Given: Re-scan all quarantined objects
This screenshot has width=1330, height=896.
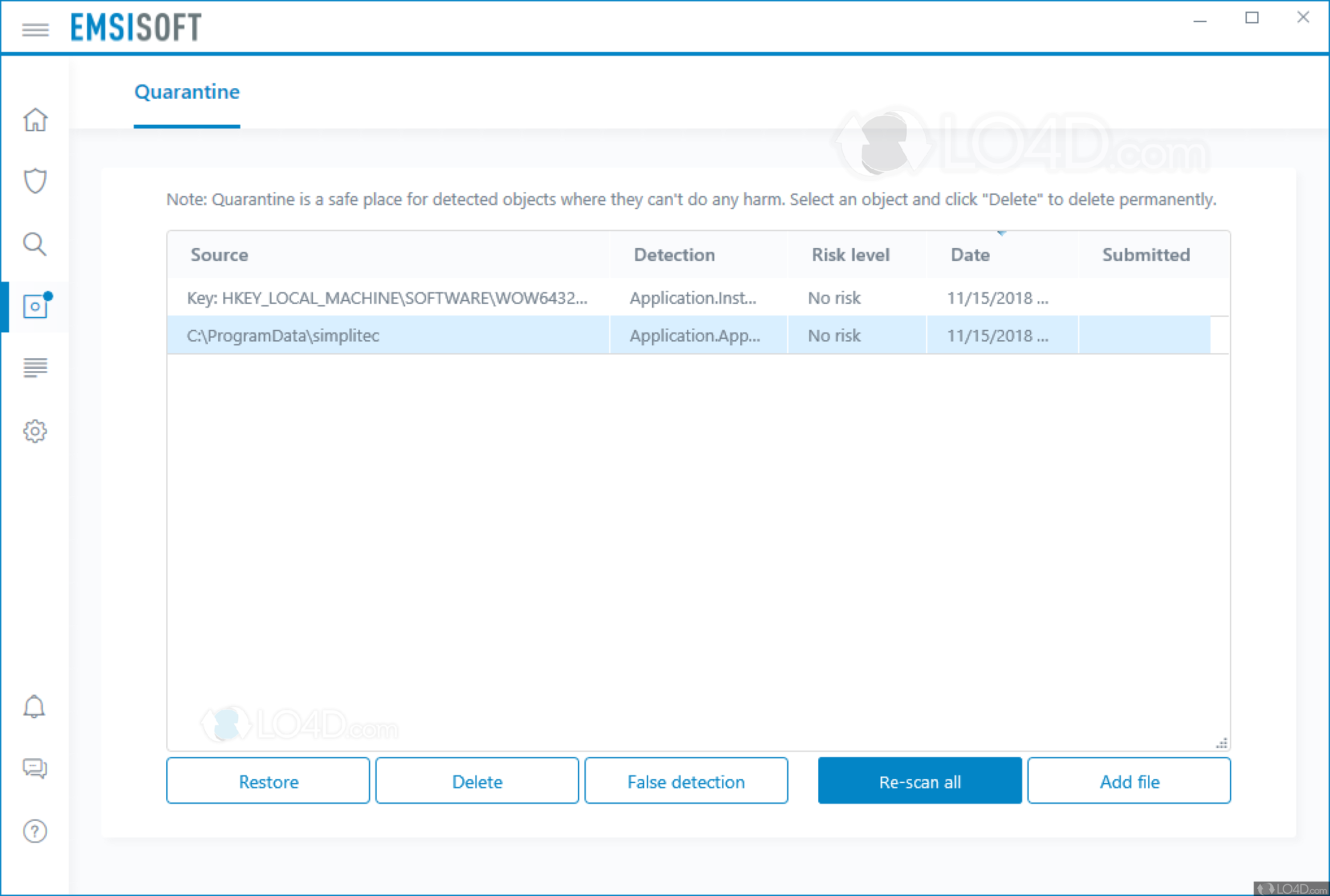Looking at the screenshot, I should [x=920, y=781].
